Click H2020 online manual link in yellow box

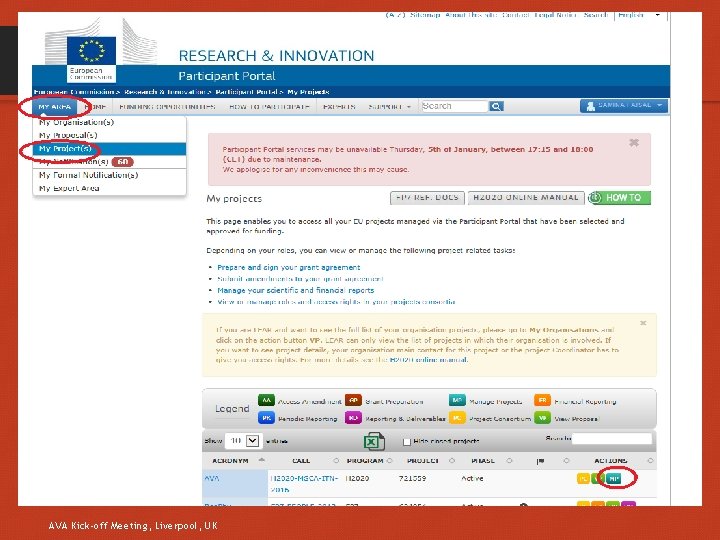[428, 360]
